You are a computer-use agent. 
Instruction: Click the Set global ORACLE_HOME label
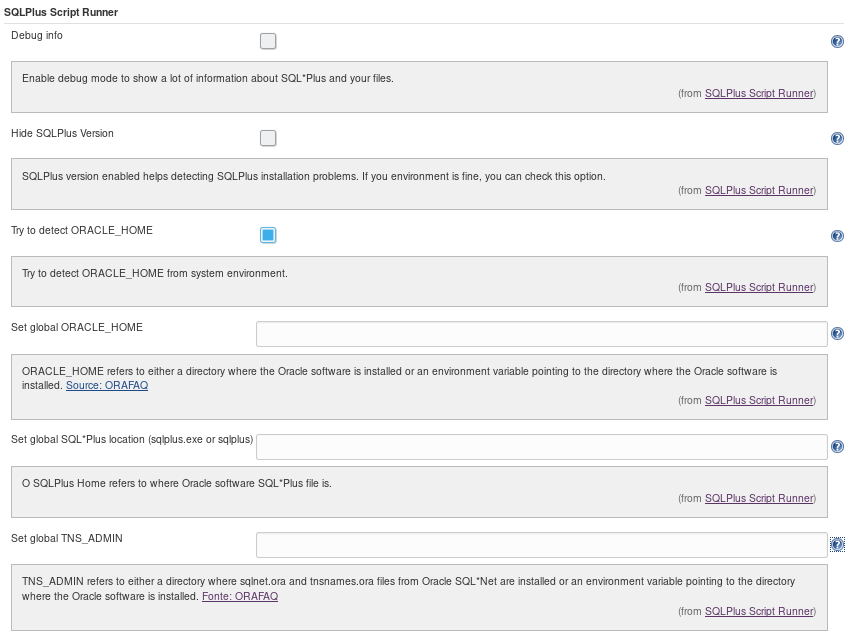click(x=77, y=327)
